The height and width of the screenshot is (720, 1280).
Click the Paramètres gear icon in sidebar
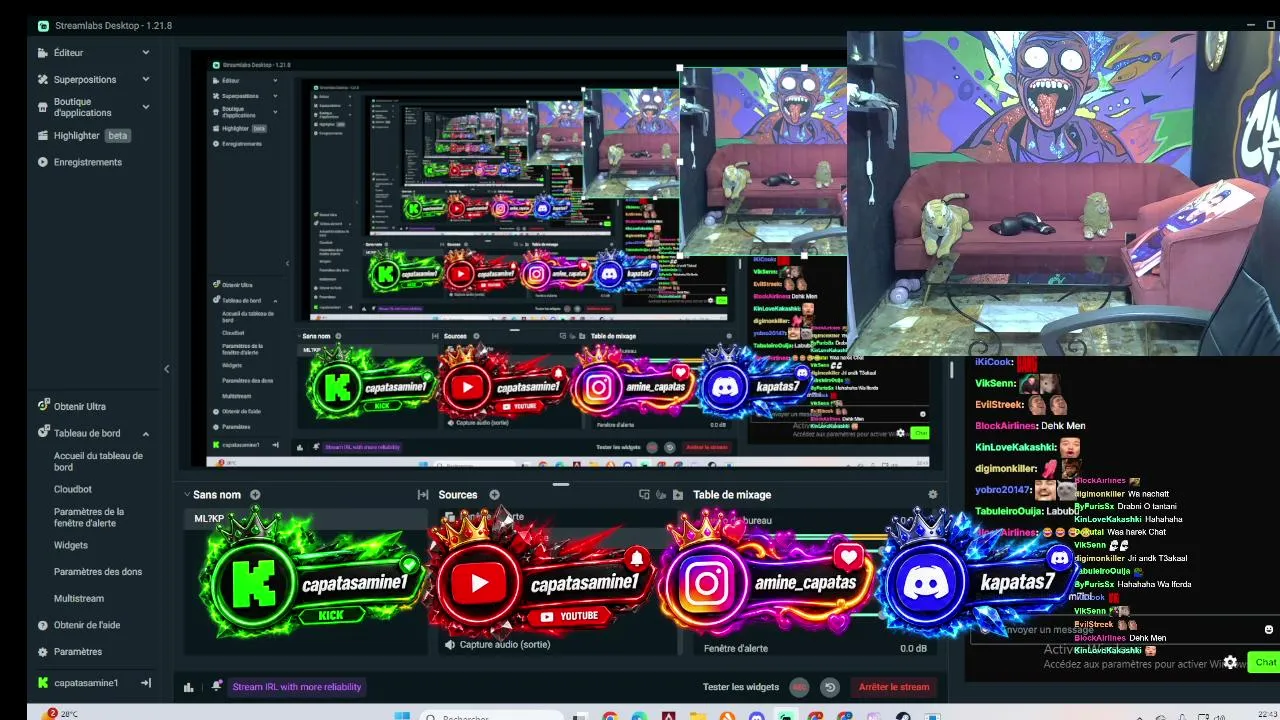[x=43, y=652]
